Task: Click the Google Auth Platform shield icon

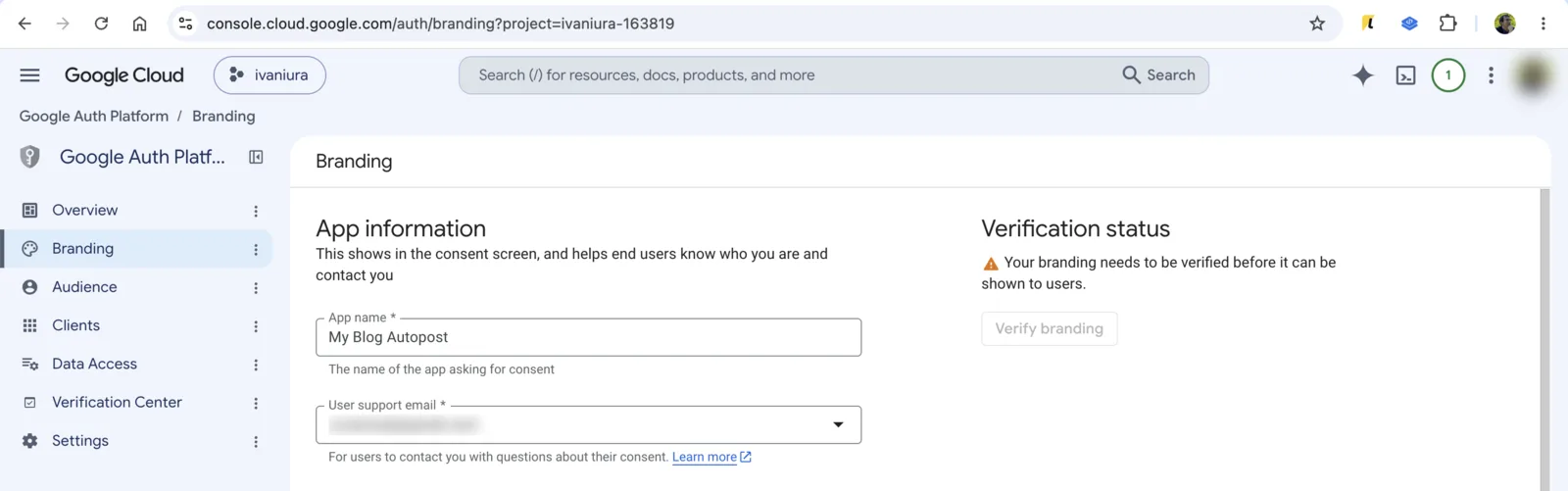Action: pyautogui.click(x=30, y=157)
